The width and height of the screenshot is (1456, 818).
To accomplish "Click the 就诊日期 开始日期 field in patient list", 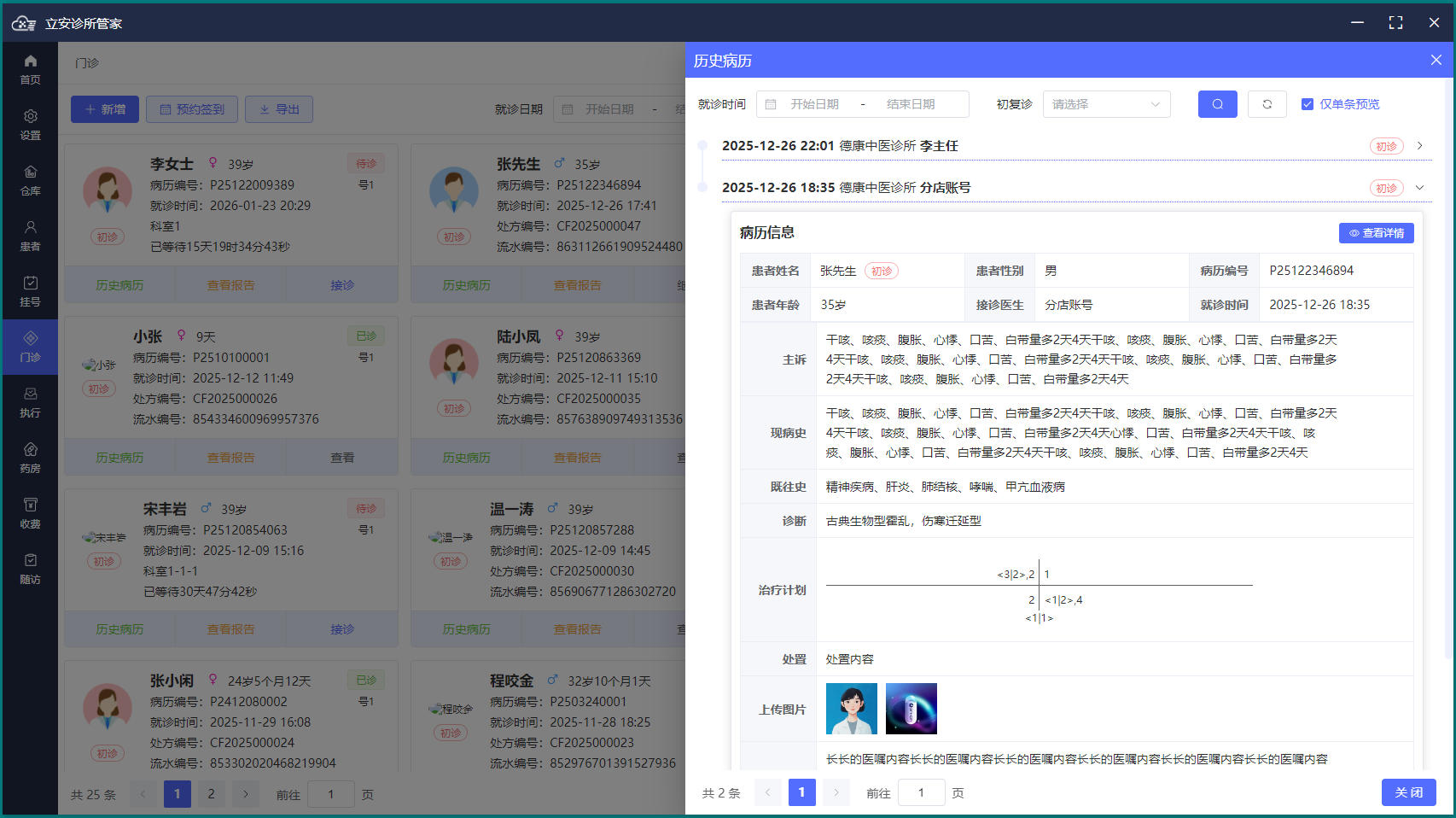I will [x=609, y=109].
